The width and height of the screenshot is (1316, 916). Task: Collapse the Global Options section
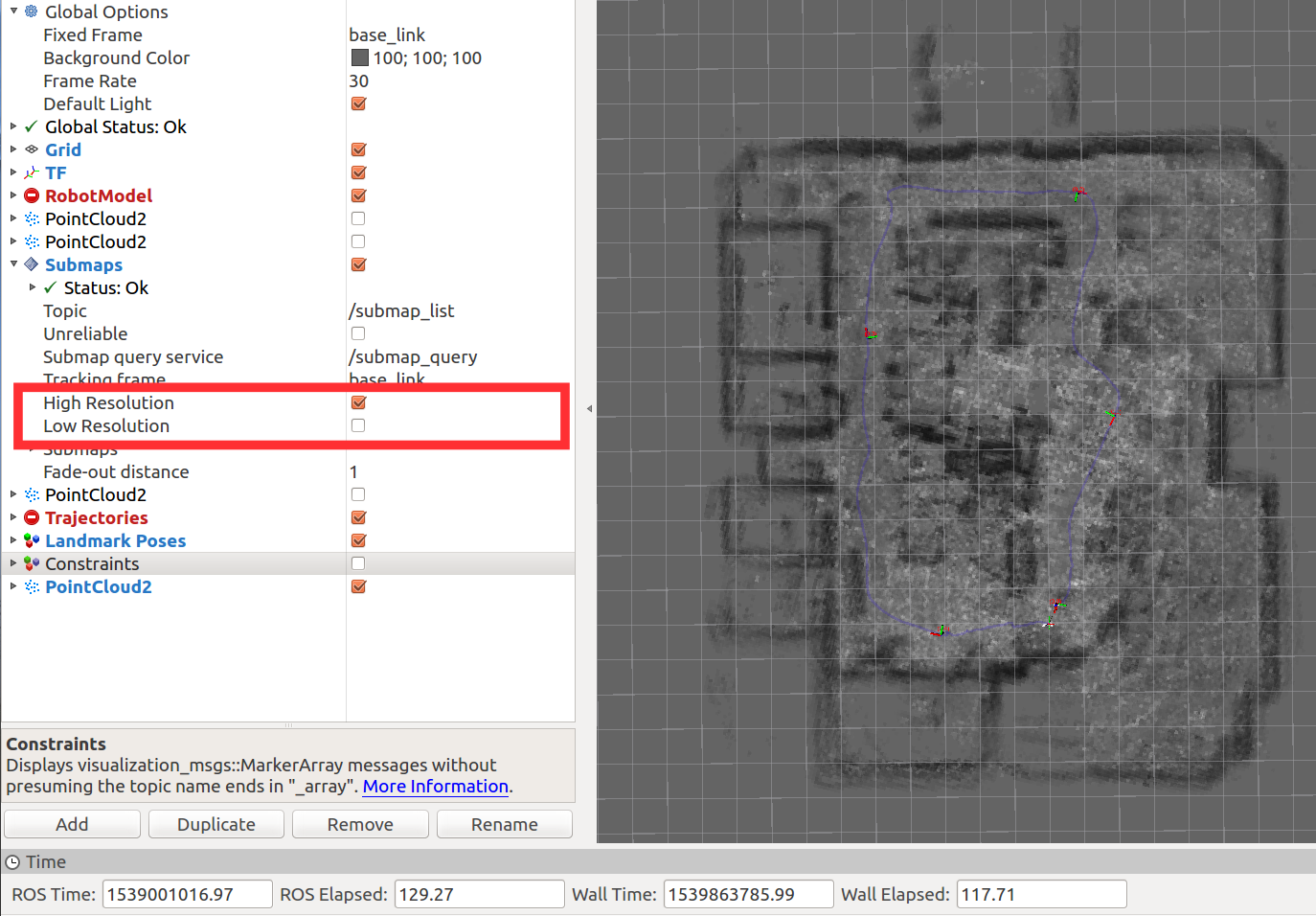click(13, 11)
